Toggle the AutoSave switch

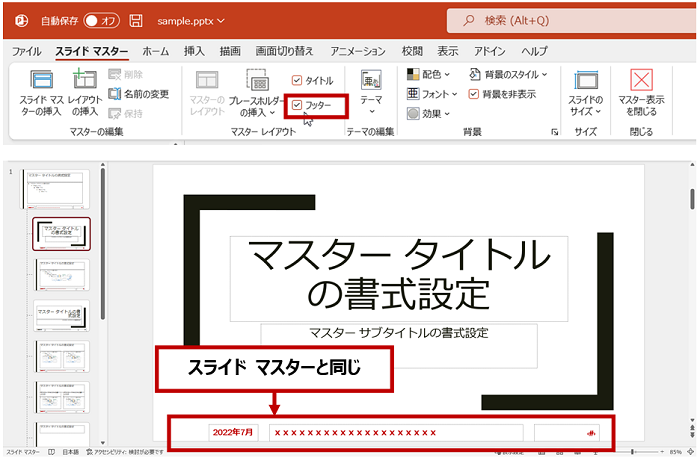click(101, 20)
